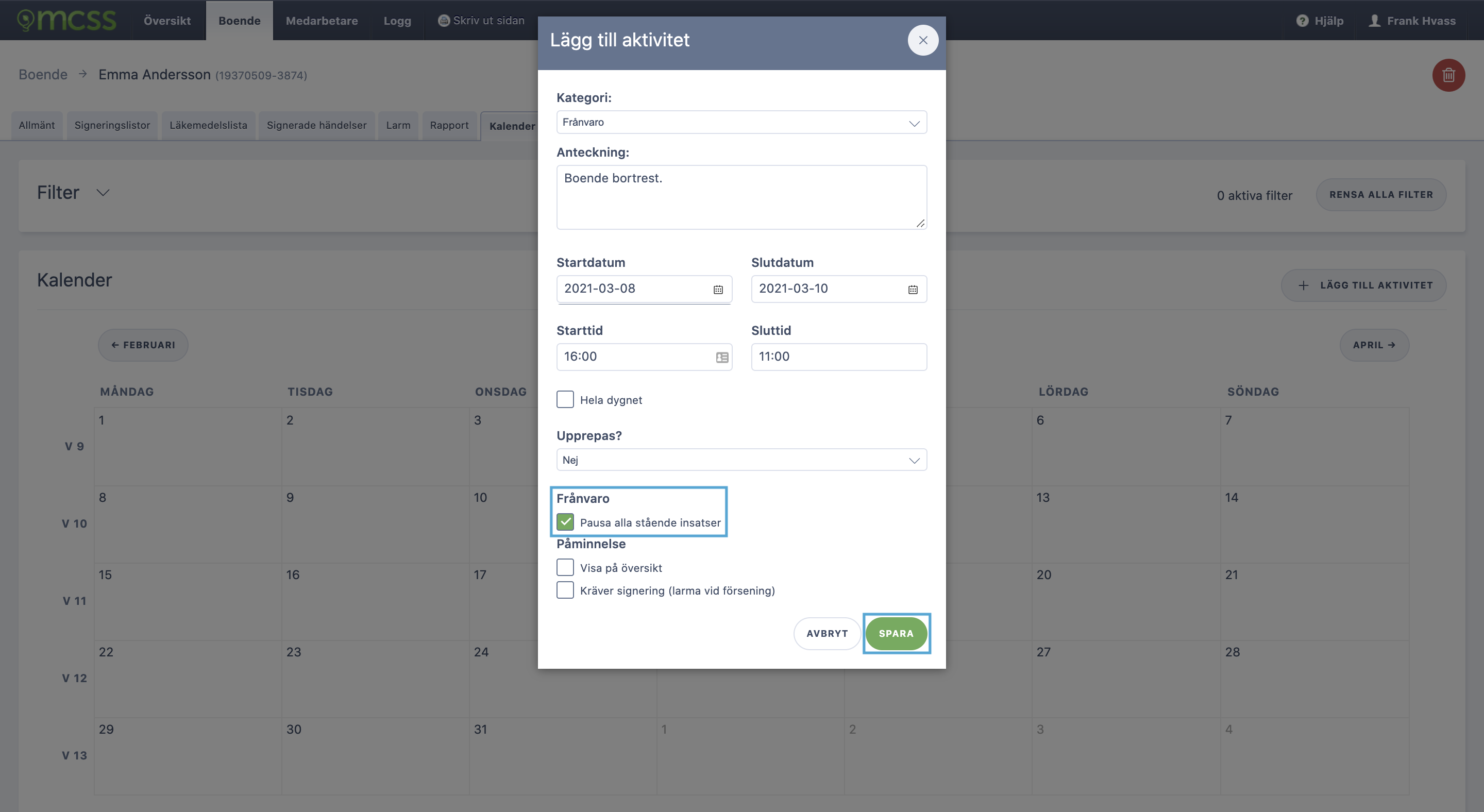This screenshot has width=1484, height=812.
Task: Click Boende breadcrumb link
Action: tap(43, 75)
